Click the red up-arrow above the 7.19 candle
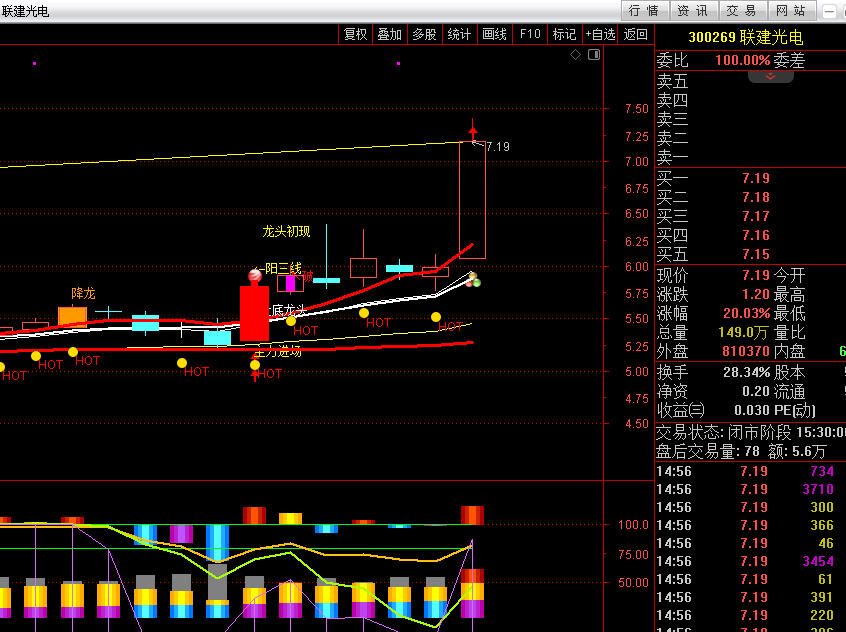The width and height of the screenshot is (846, 632). pos(473,129)
